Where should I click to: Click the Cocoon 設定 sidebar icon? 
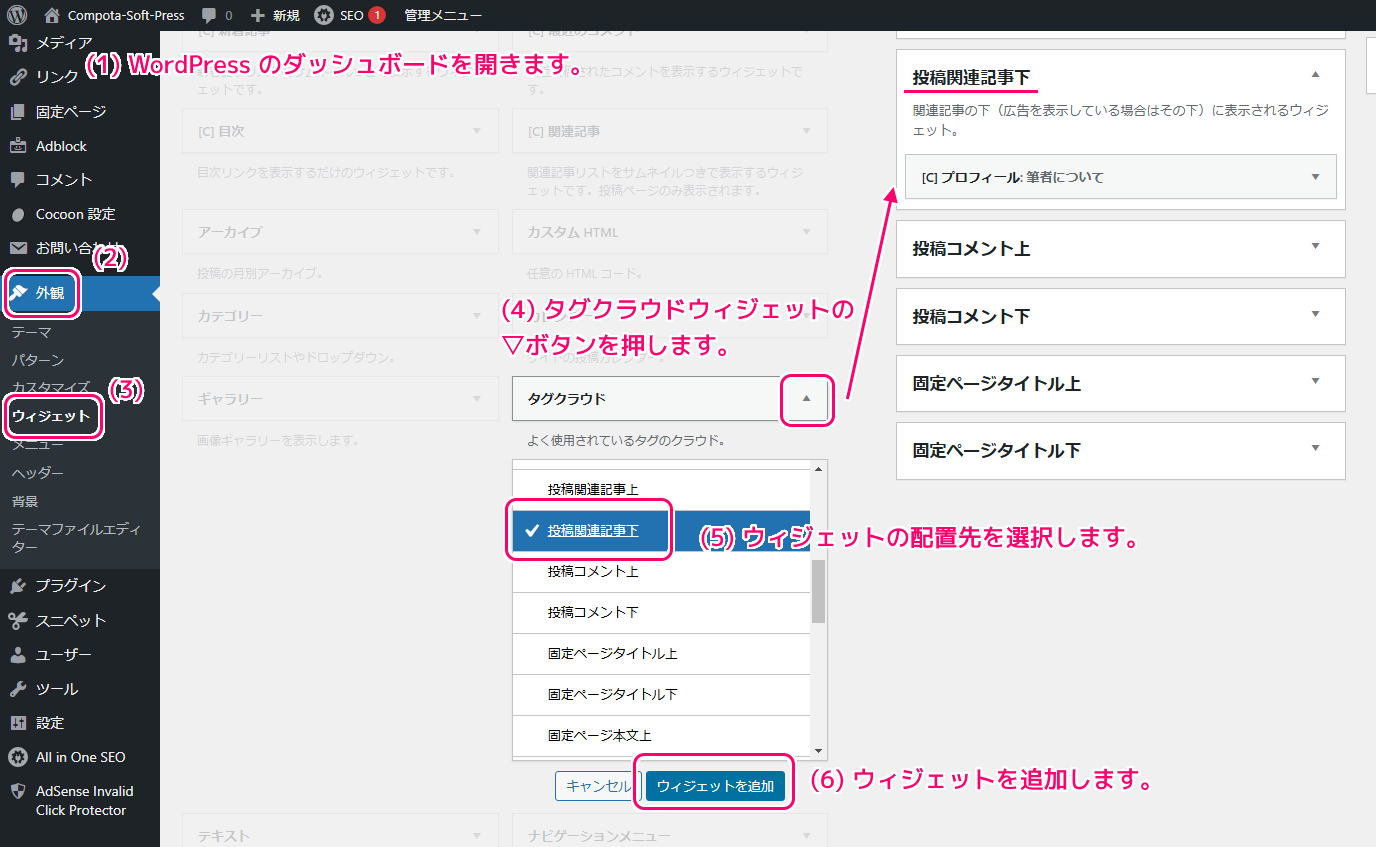(18, 214)
